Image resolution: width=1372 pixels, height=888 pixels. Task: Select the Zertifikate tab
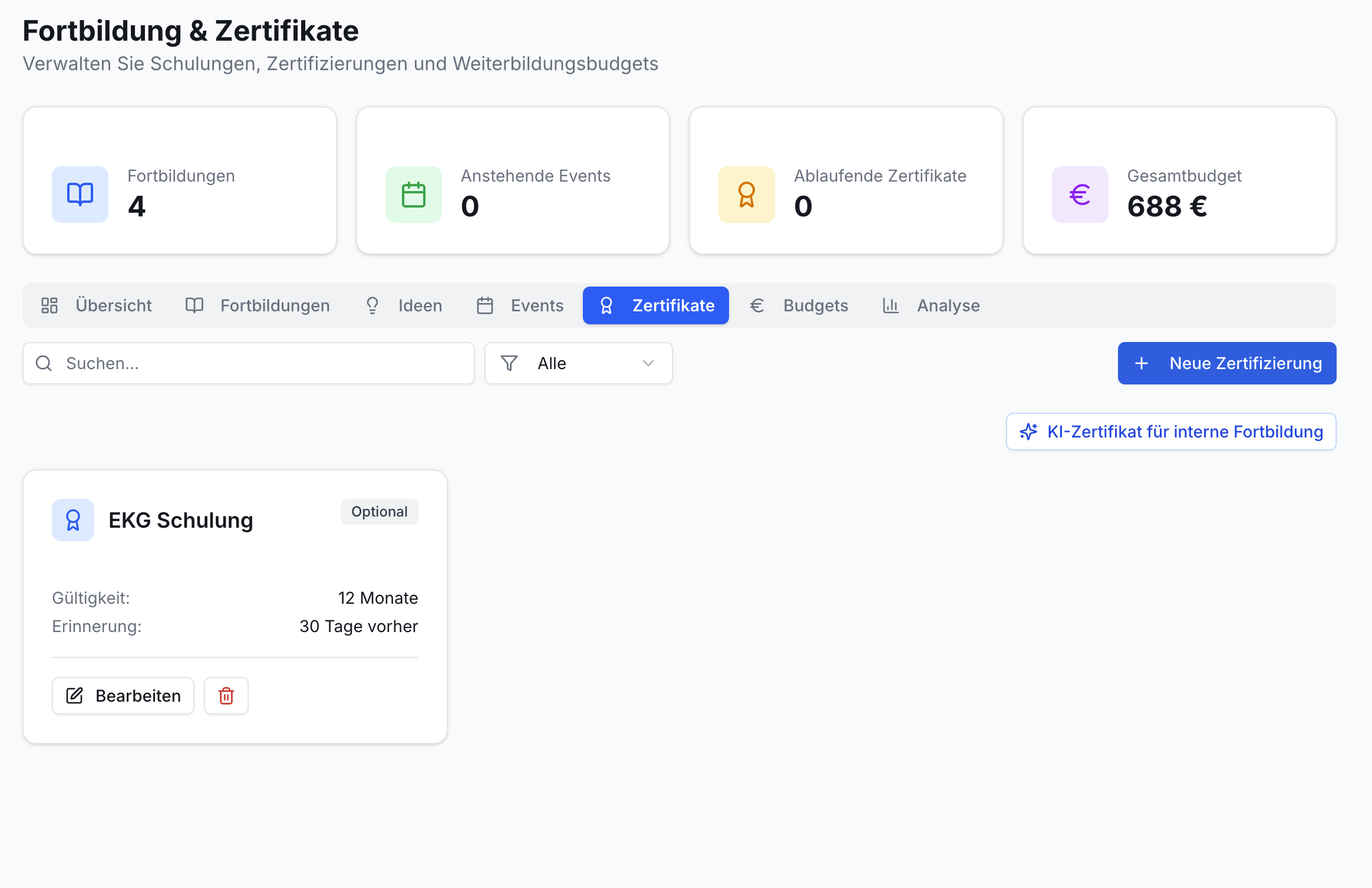(656, 305)
